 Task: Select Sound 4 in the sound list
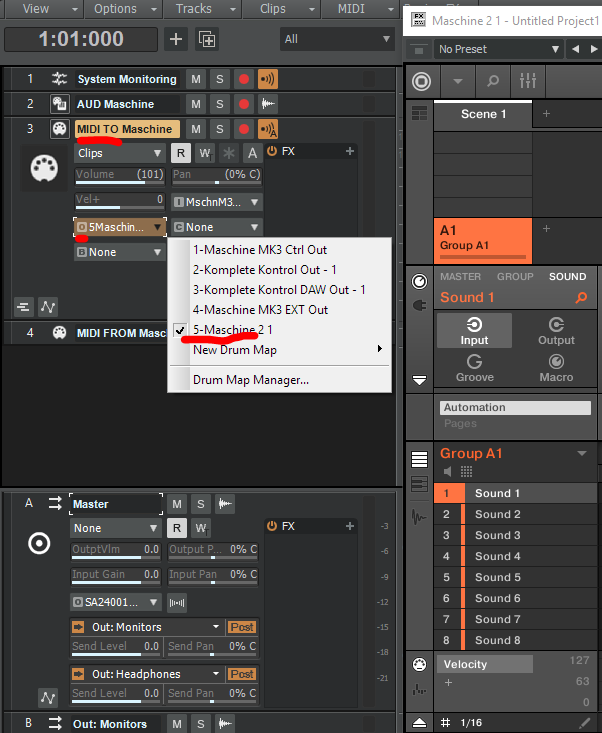[x=515, y=556]
